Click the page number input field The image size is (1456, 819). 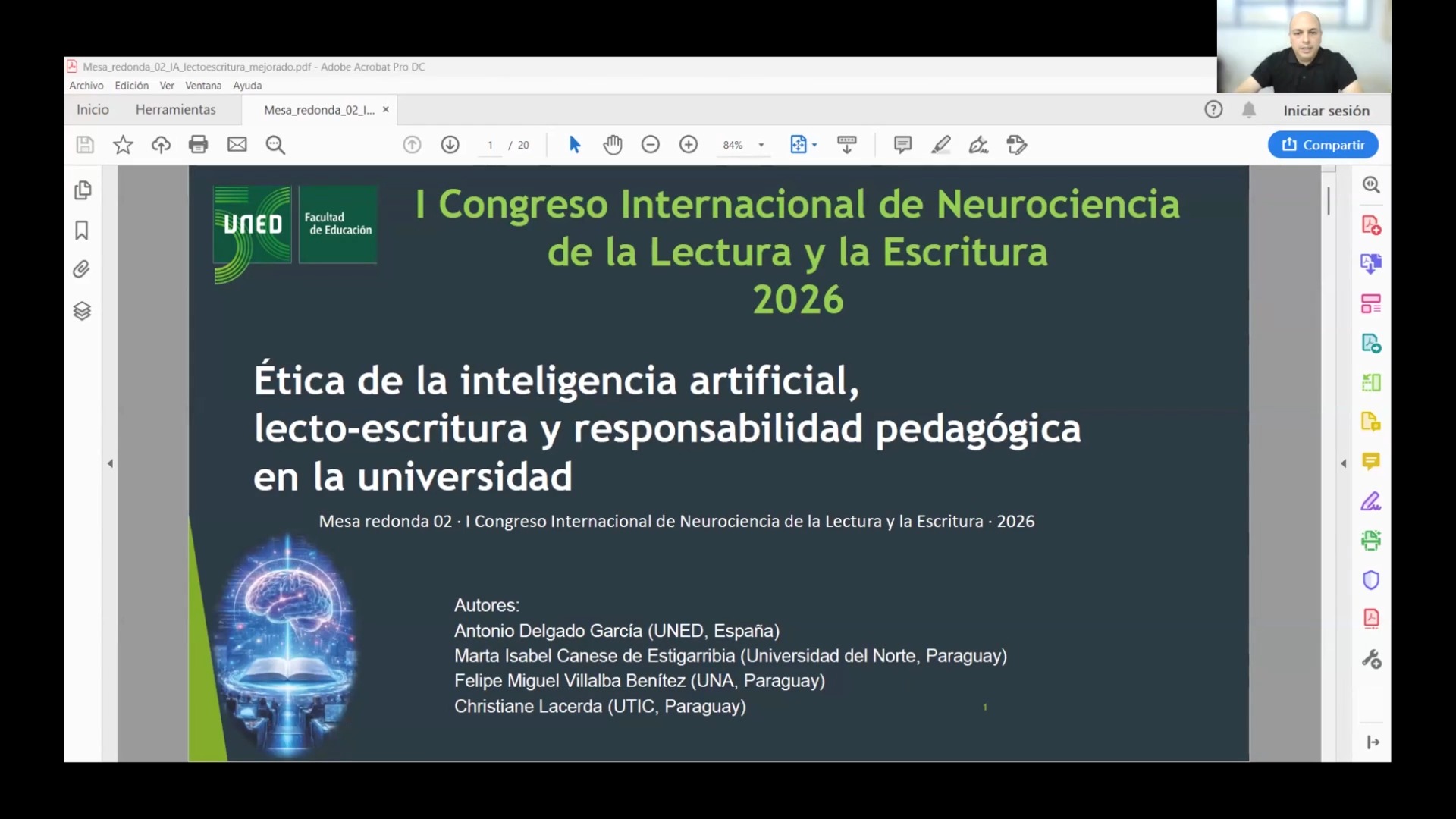(491, 145)
